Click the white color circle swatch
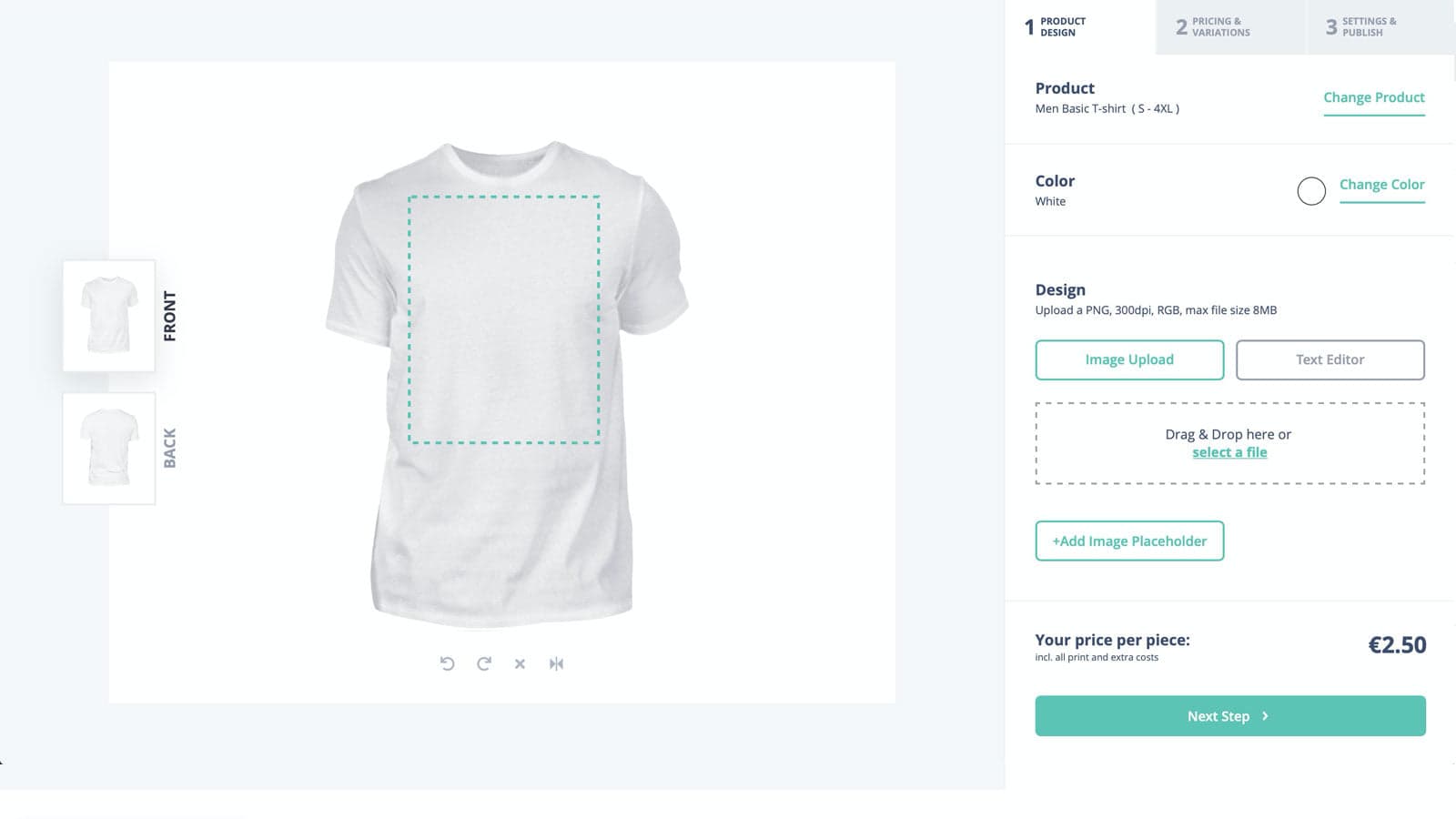 [1311, 190]
